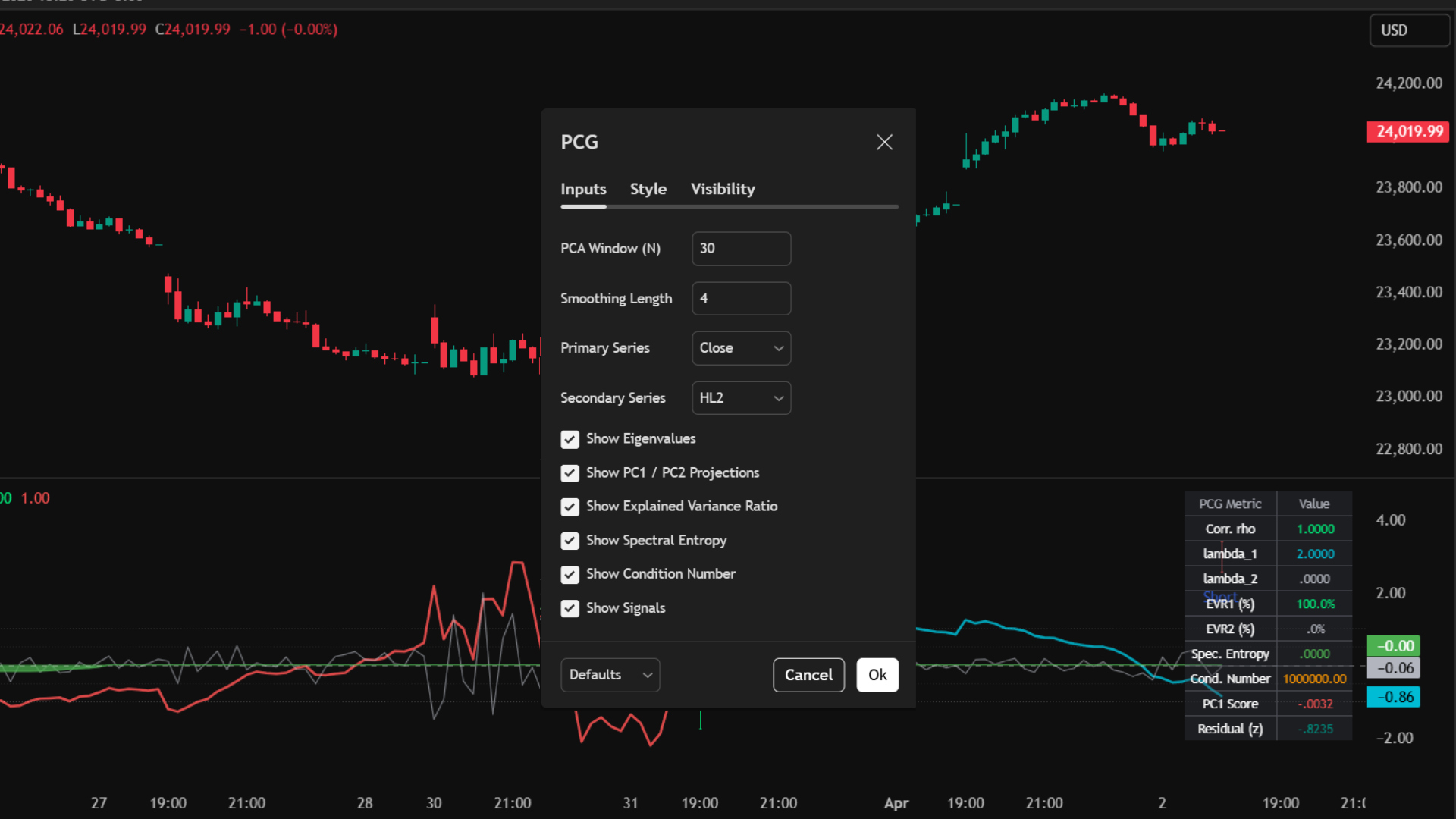
Task: Disable Show Condition Number
Action: tap(570, 574)
